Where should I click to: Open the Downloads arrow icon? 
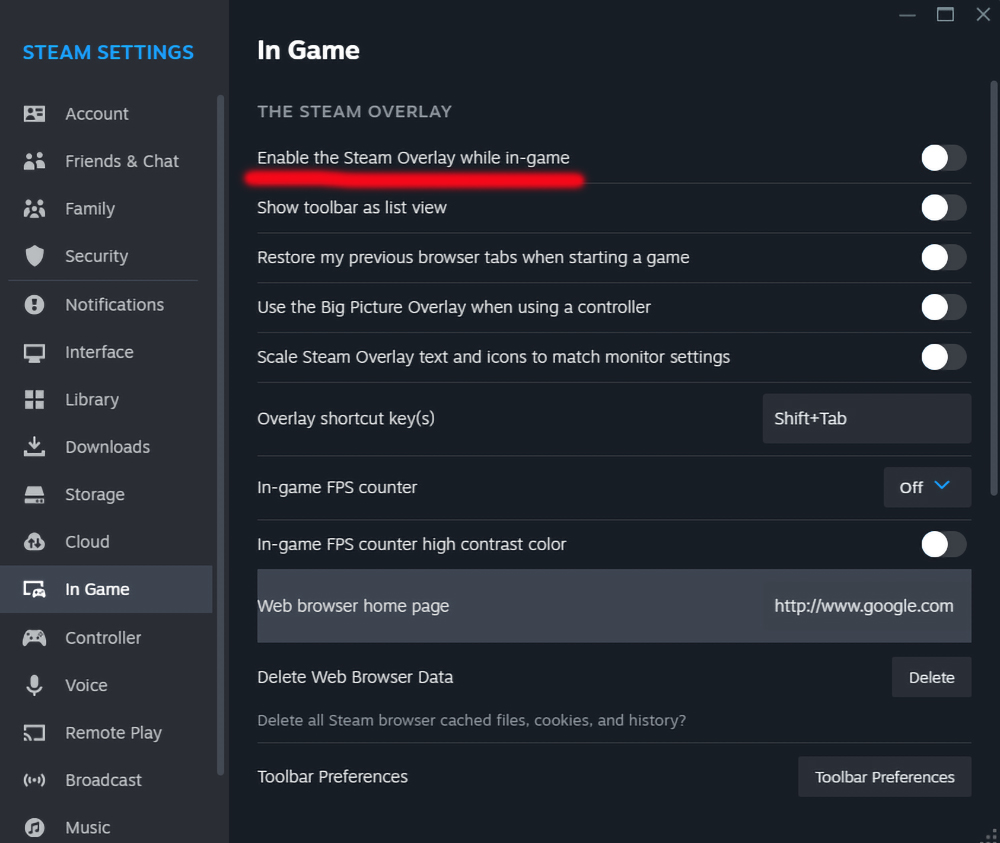click(x=35, y=447)
